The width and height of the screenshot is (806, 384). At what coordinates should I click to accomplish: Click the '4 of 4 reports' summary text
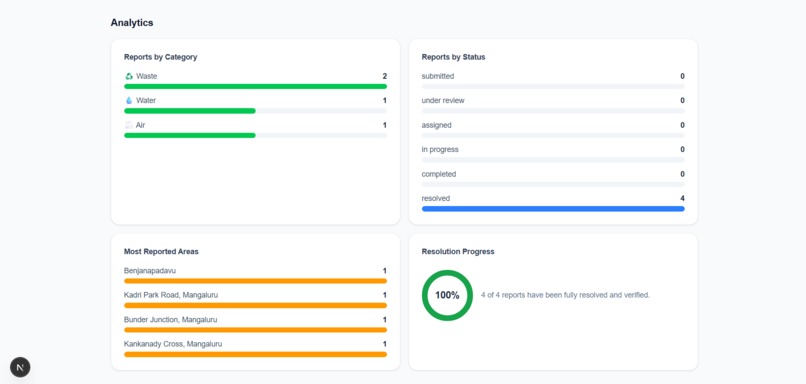click(x=565, y=295)
